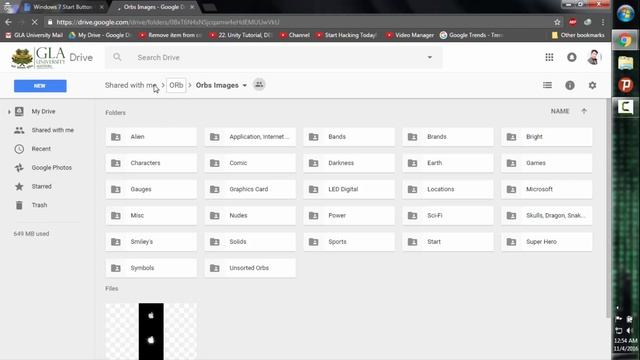Click the Adblock extension icon
Image resolution: width=640 pixels, height=360 pixels.
(573, 22)
